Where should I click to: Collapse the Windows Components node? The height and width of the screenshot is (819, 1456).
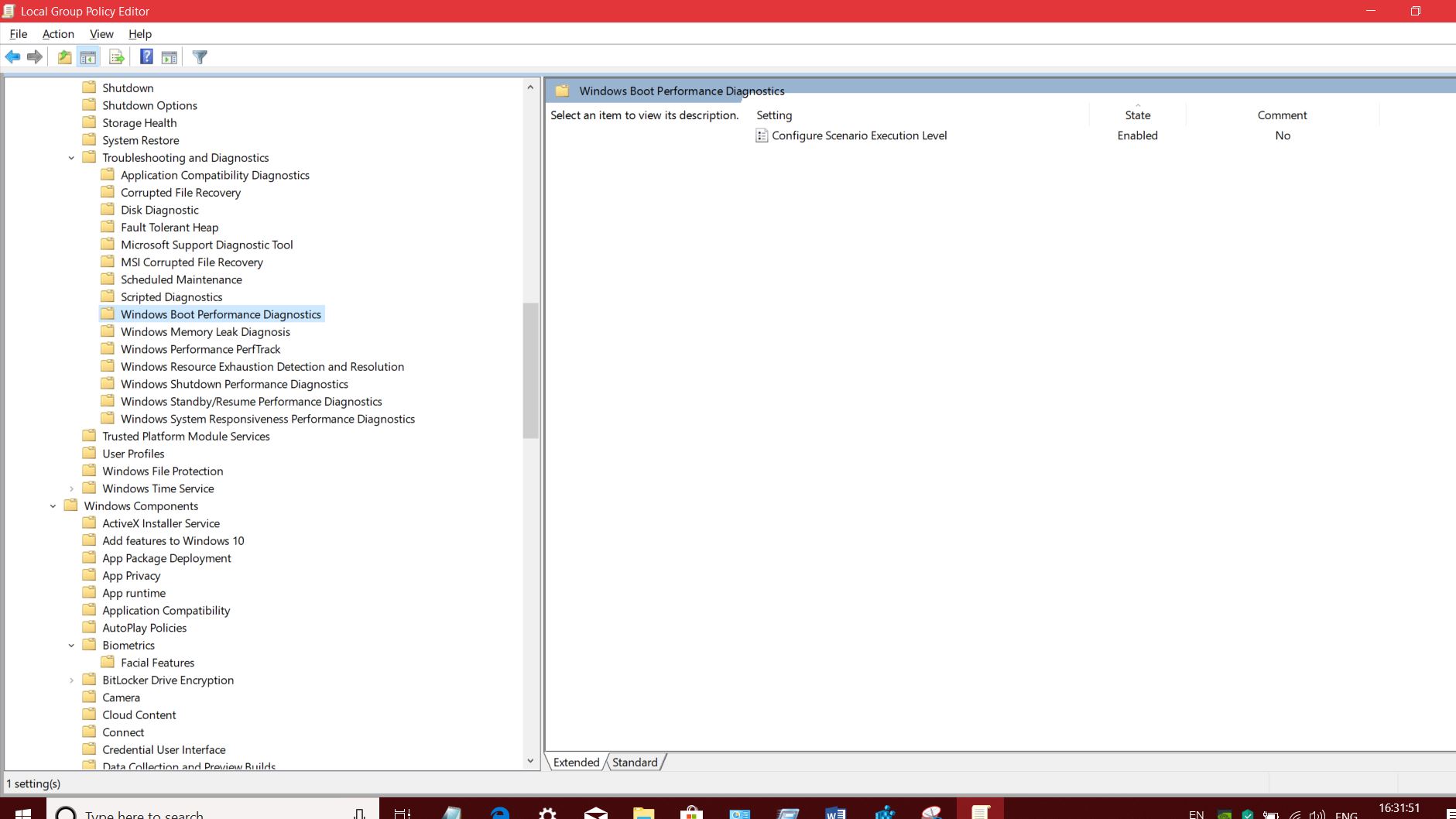[53, 506]
